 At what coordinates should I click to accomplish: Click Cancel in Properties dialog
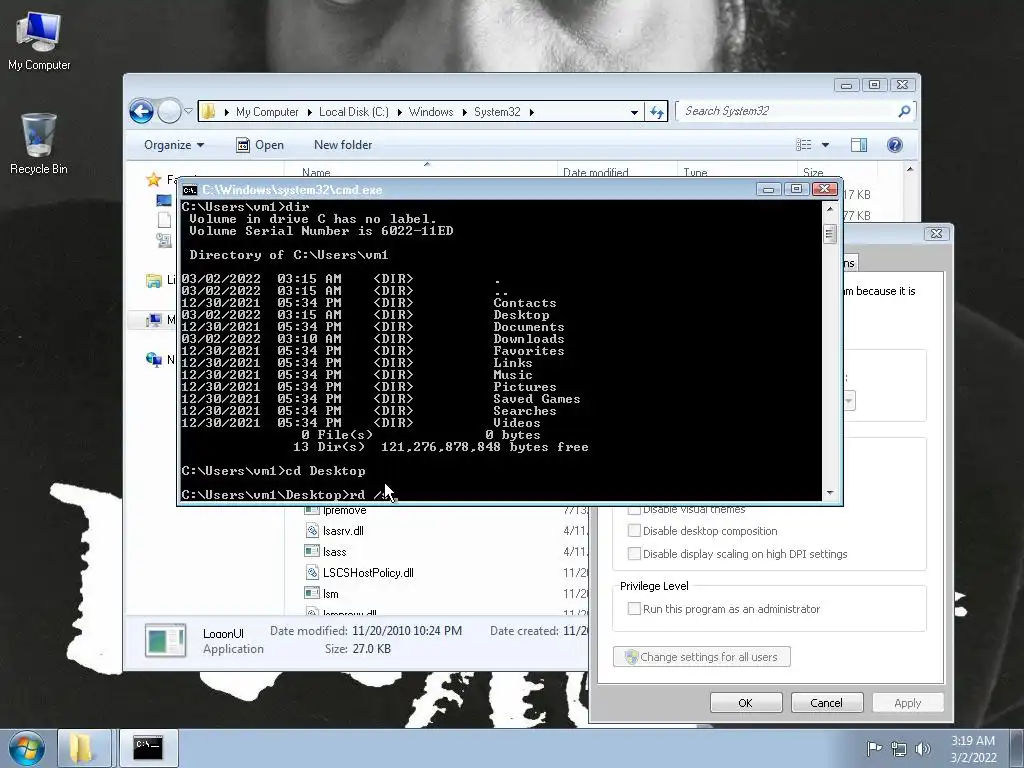tap(827, 703)
